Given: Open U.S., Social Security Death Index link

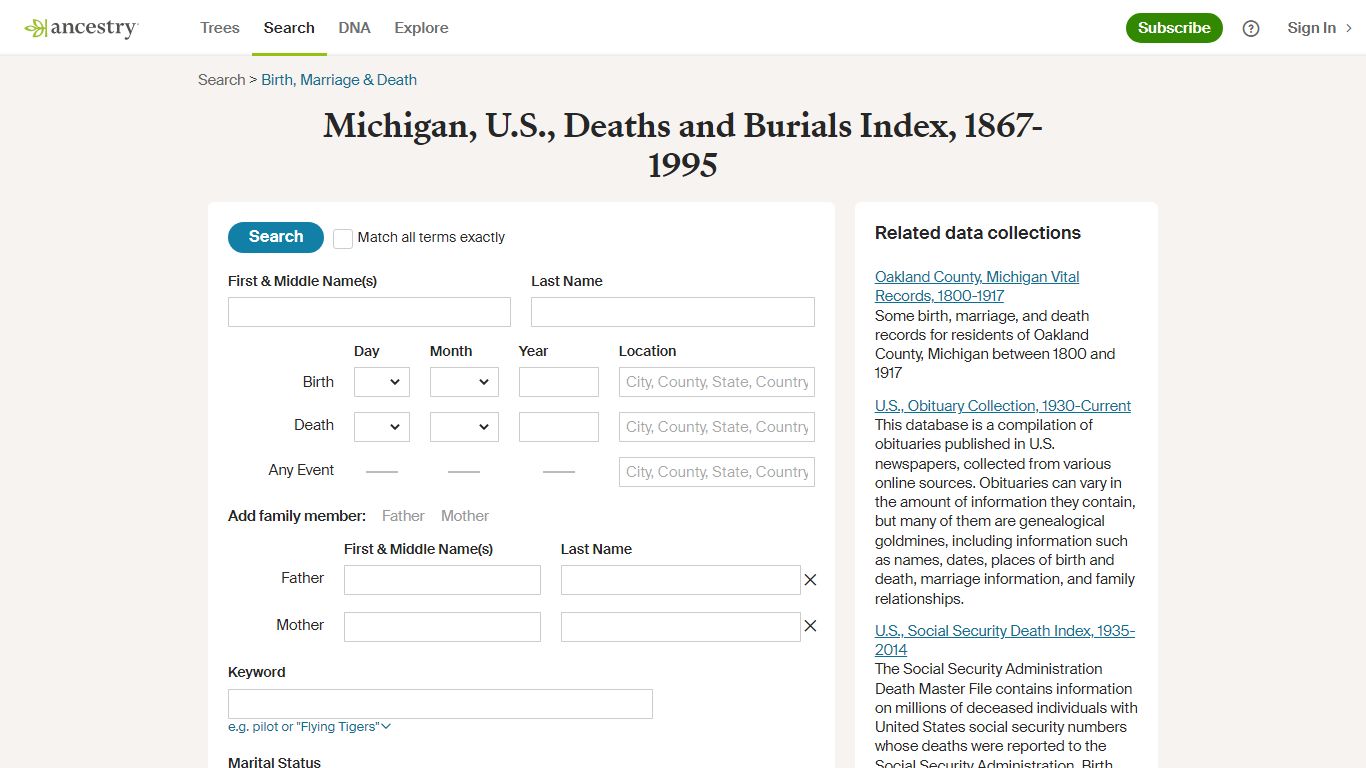Looking at the screenshot, I should tap(1005, 640).
